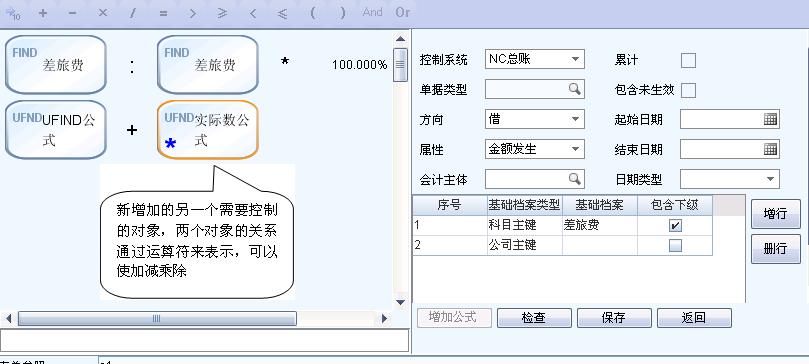
Task: Click vertical scrollbar down arrow in formula panel
Action: [400, 302]
